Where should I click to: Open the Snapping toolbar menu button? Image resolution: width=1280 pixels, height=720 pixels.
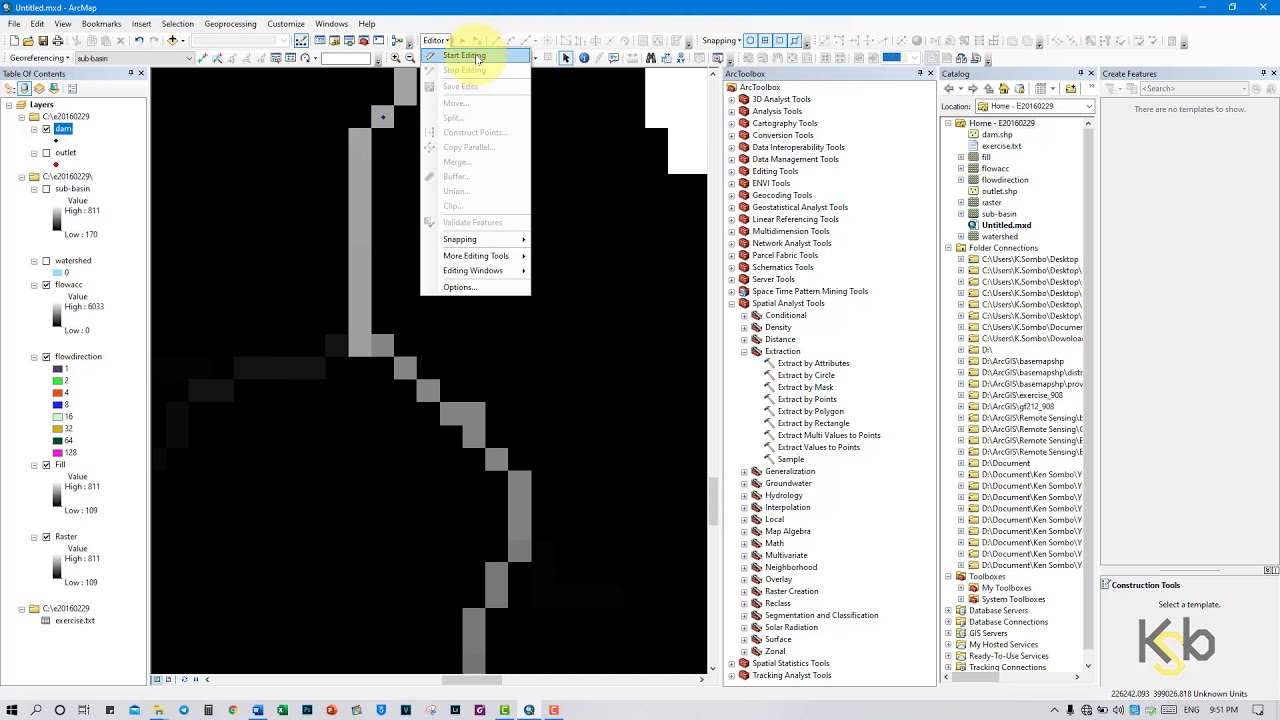[721, 41]
